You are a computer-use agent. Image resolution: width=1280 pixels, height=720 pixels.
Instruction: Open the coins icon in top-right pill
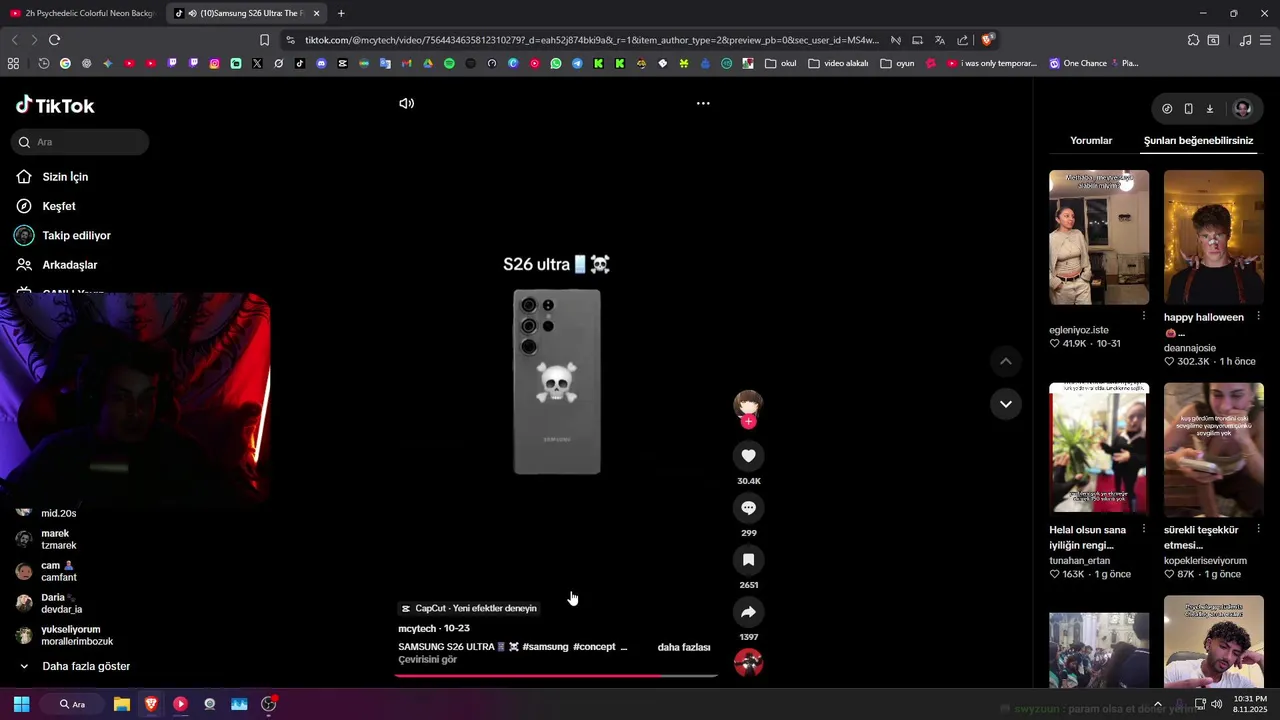click(1167, 109)
